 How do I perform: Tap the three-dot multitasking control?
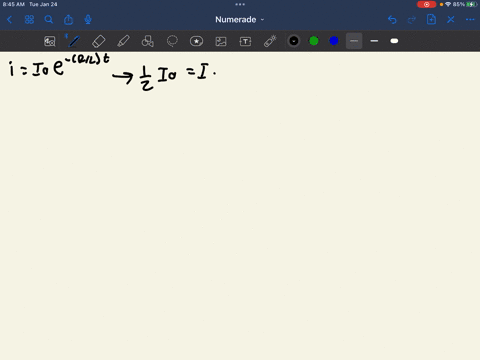coord(240,4)
